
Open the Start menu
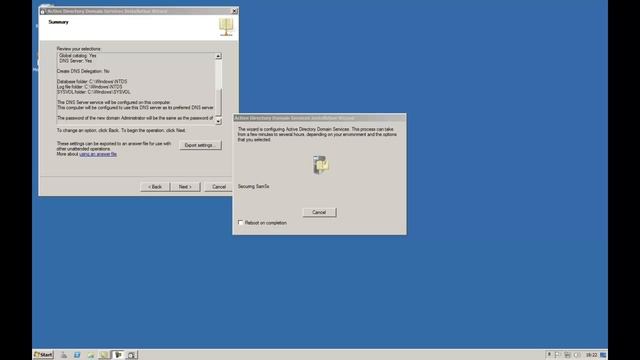43,355
